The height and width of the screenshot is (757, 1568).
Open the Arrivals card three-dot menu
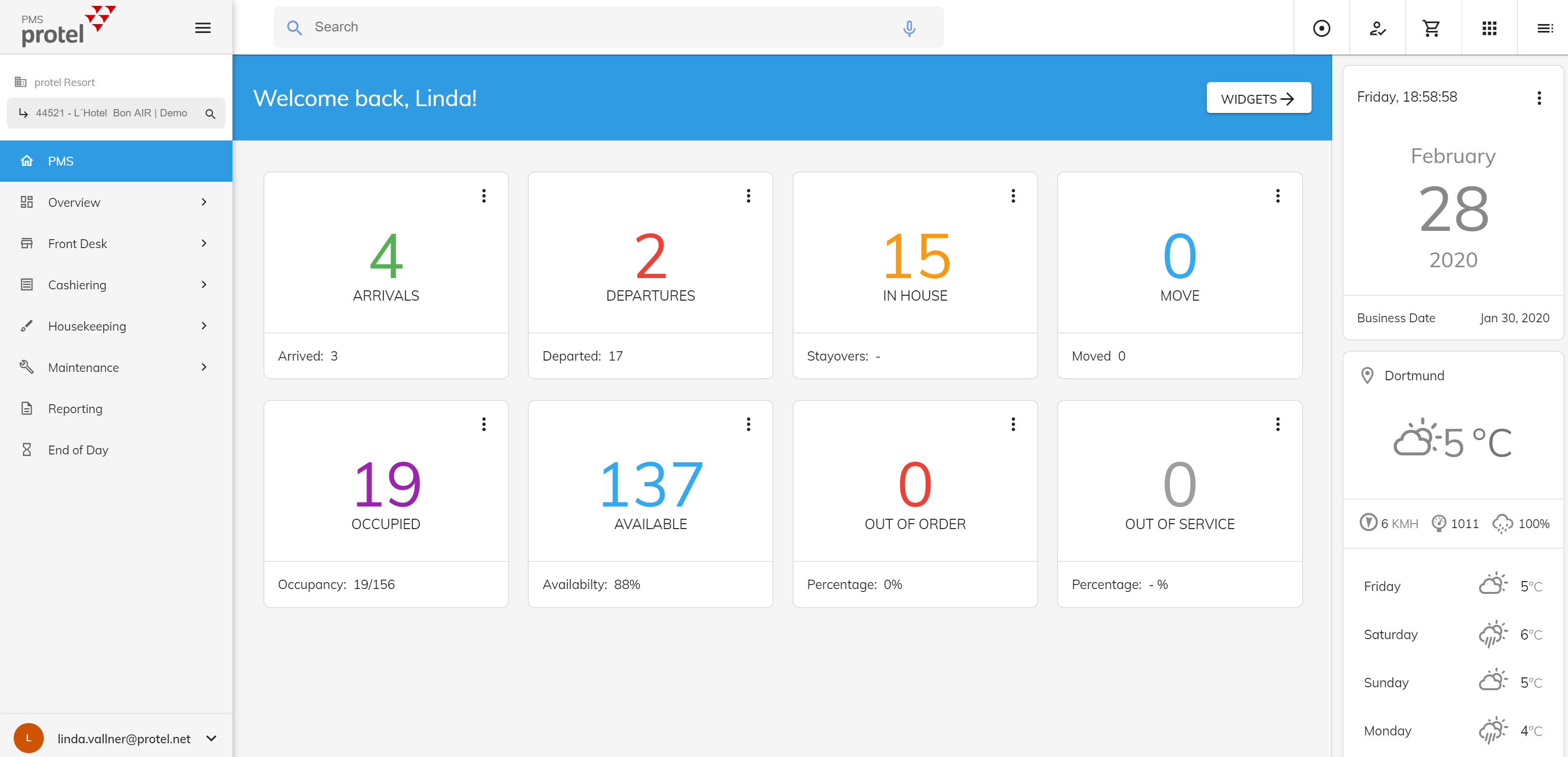[484, 196]
